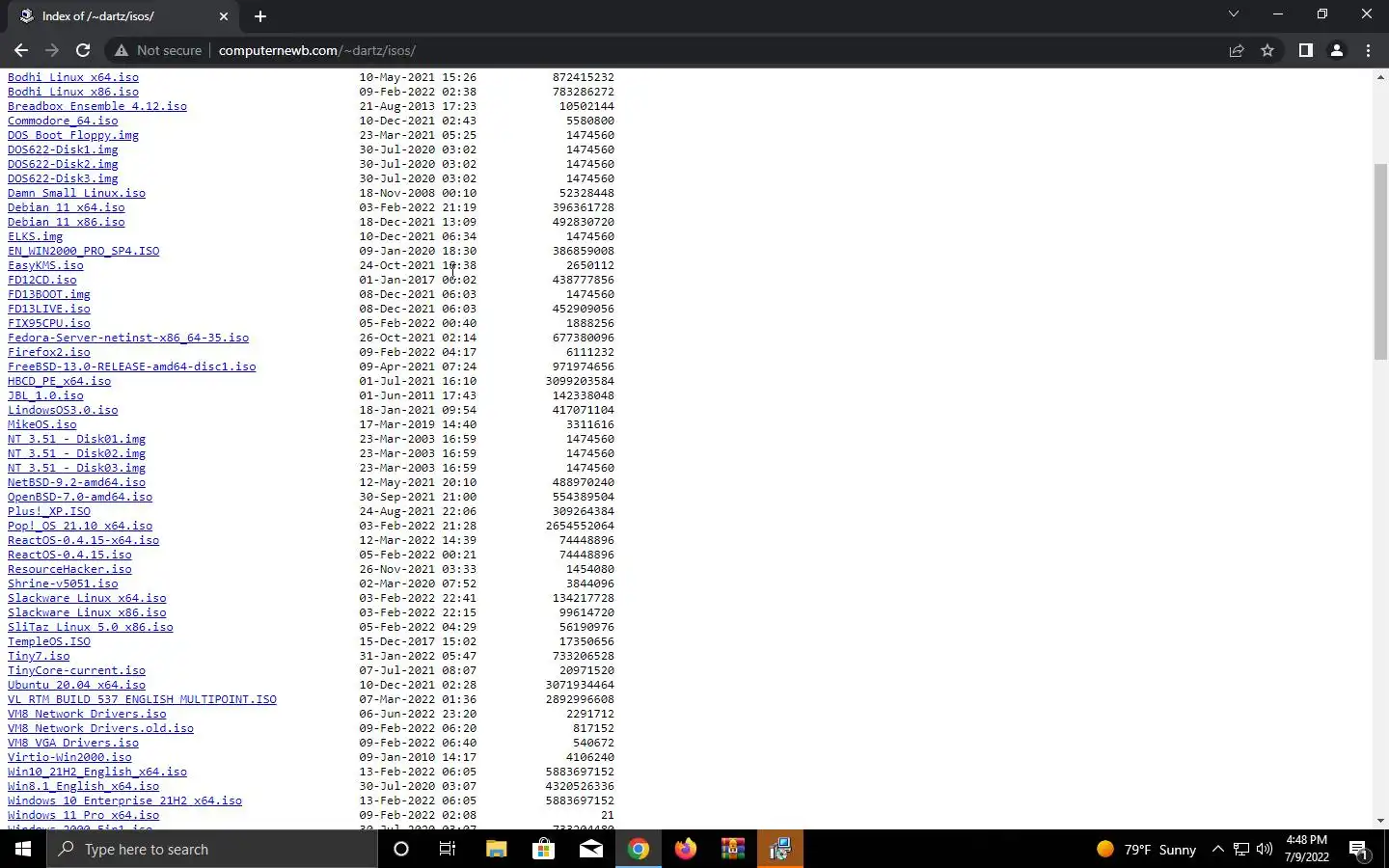The width and height of the screenshot is (1389, 868).
Task: Click scrollbar up arrow
Action: tap(1380, 76)
